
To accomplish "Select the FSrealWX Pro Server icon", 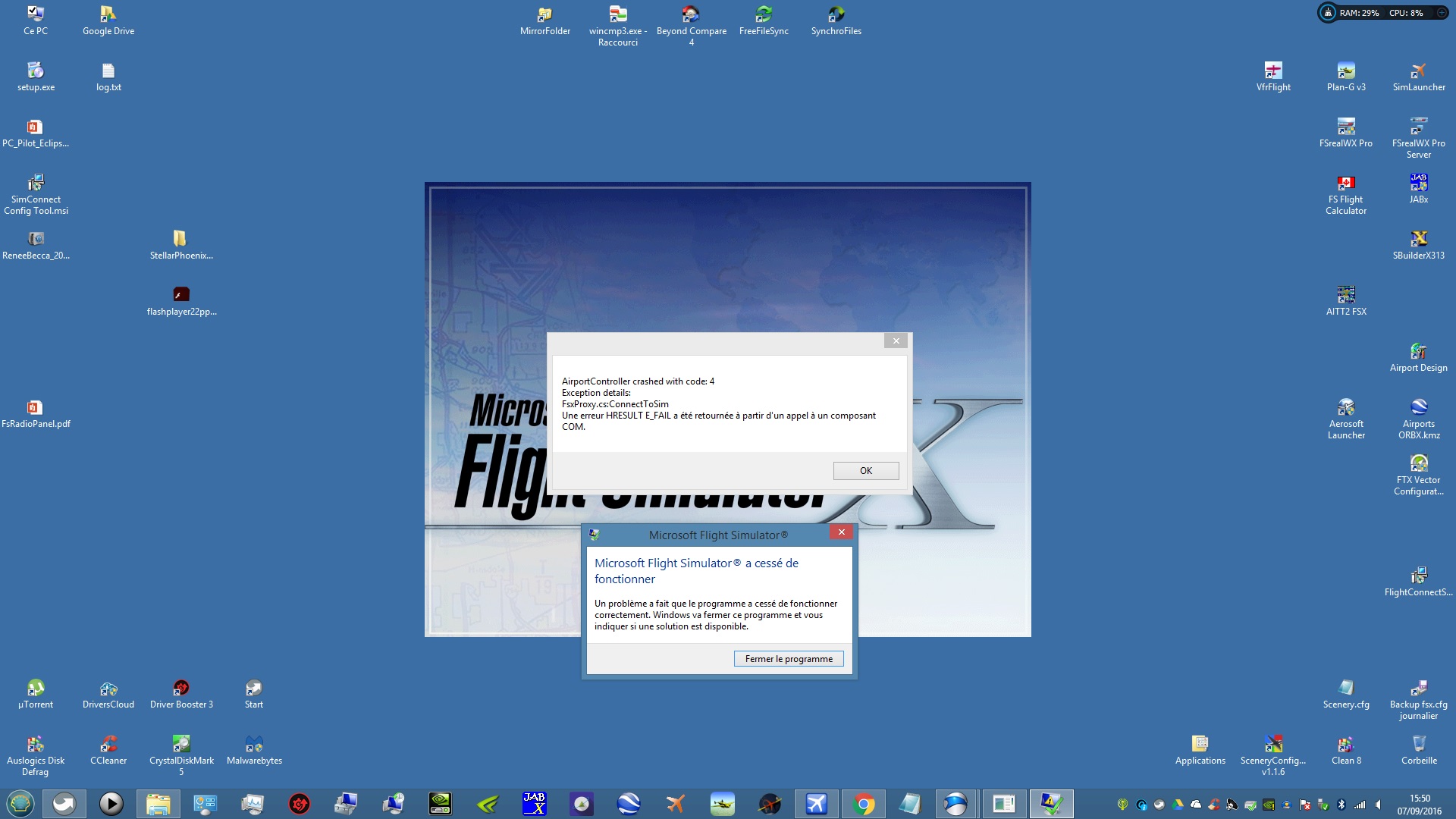I will pos(1419,138).
